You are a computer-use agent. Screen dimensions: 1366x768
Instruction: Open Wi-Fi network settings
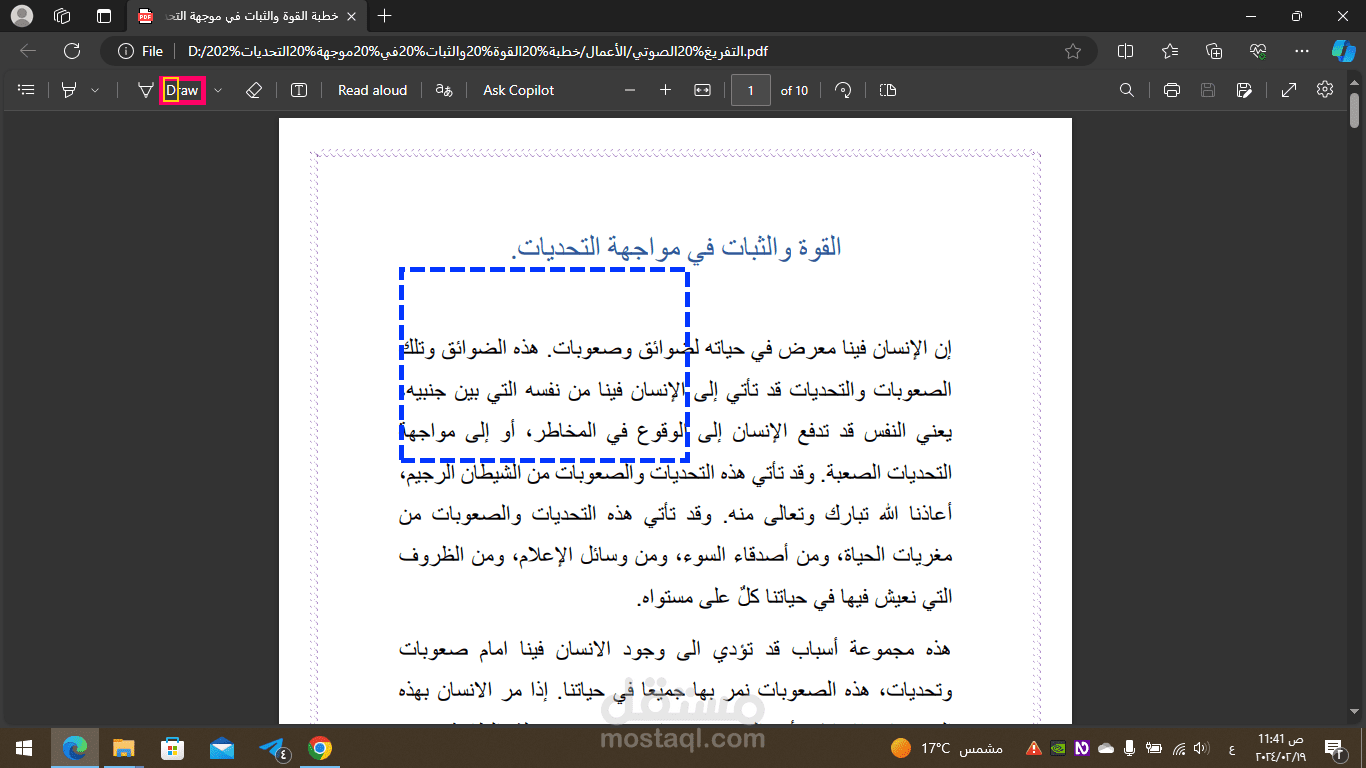tap(1178, 747)
